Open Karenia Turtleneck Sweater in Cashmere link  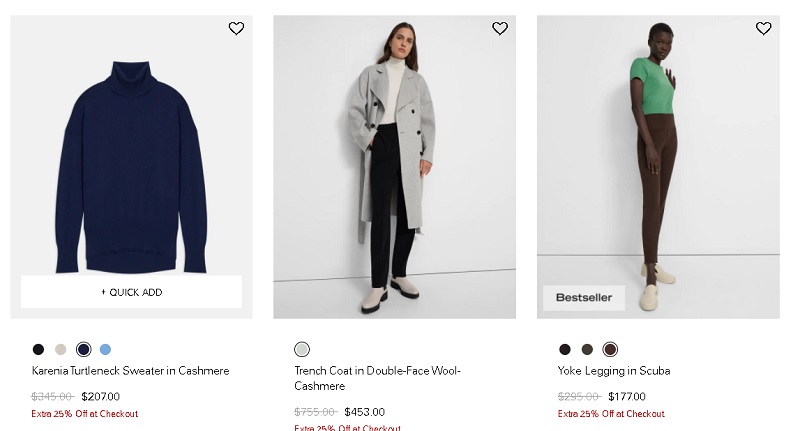[x=131, y=371]
